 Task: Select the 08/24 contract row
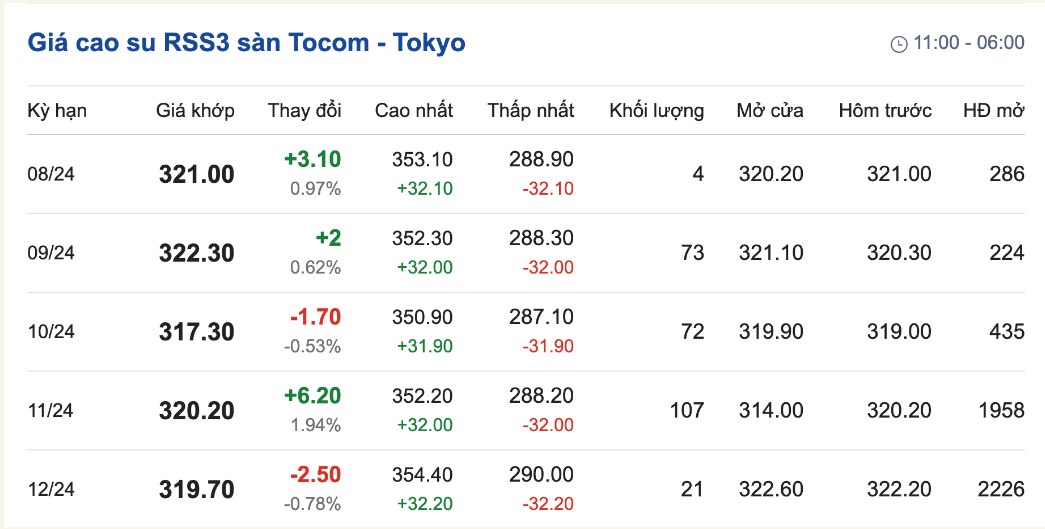tap(526, 174)
